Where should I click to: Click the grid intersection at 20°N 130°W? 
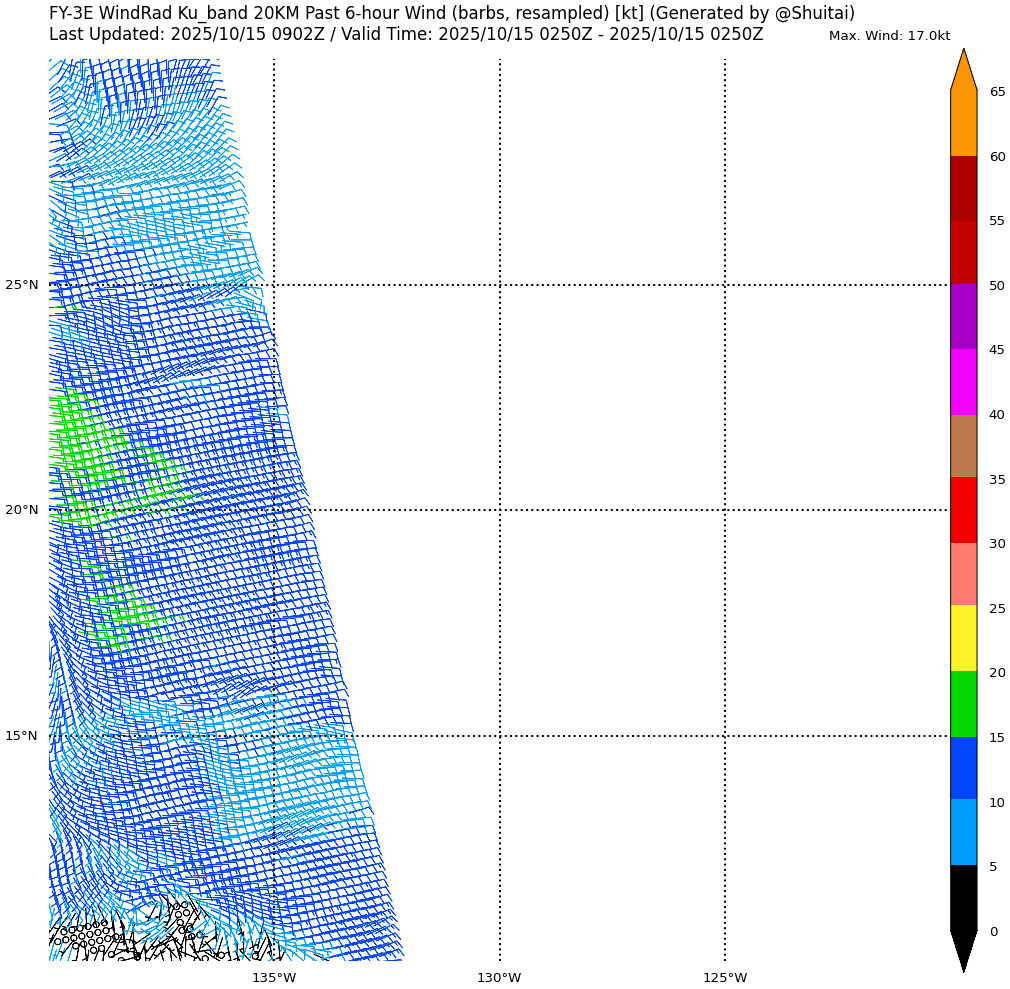pyautogui.click(x=500, y=510)
